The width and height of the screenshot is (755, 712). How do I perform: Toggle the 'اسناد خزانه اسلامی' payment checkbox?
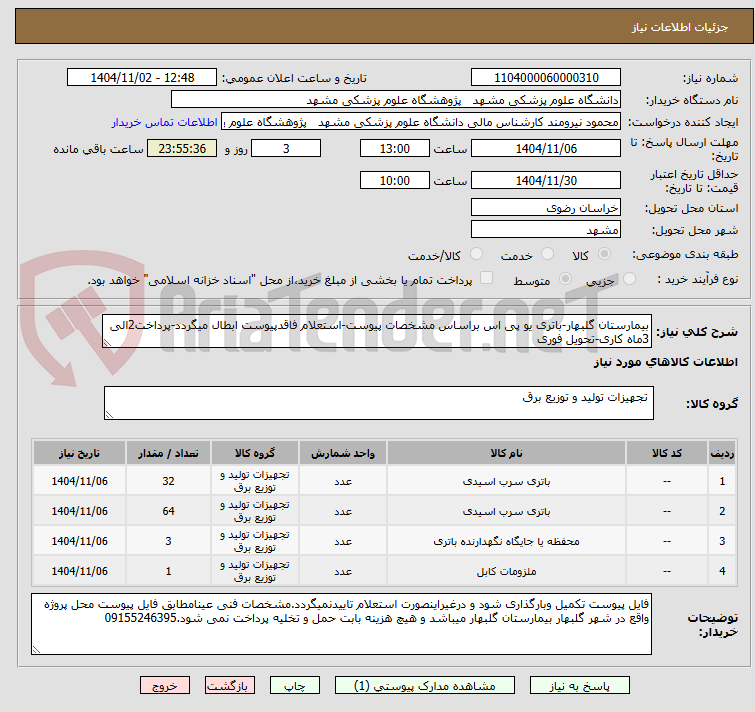coord(487,278)
